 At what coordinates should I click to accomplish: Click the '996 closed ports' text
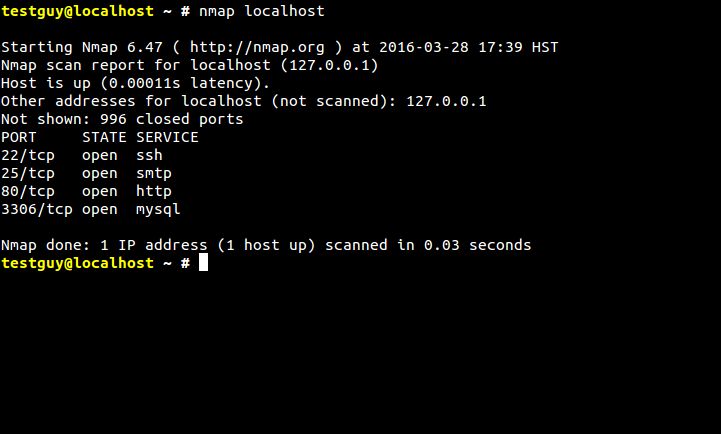tap(172, 119)
